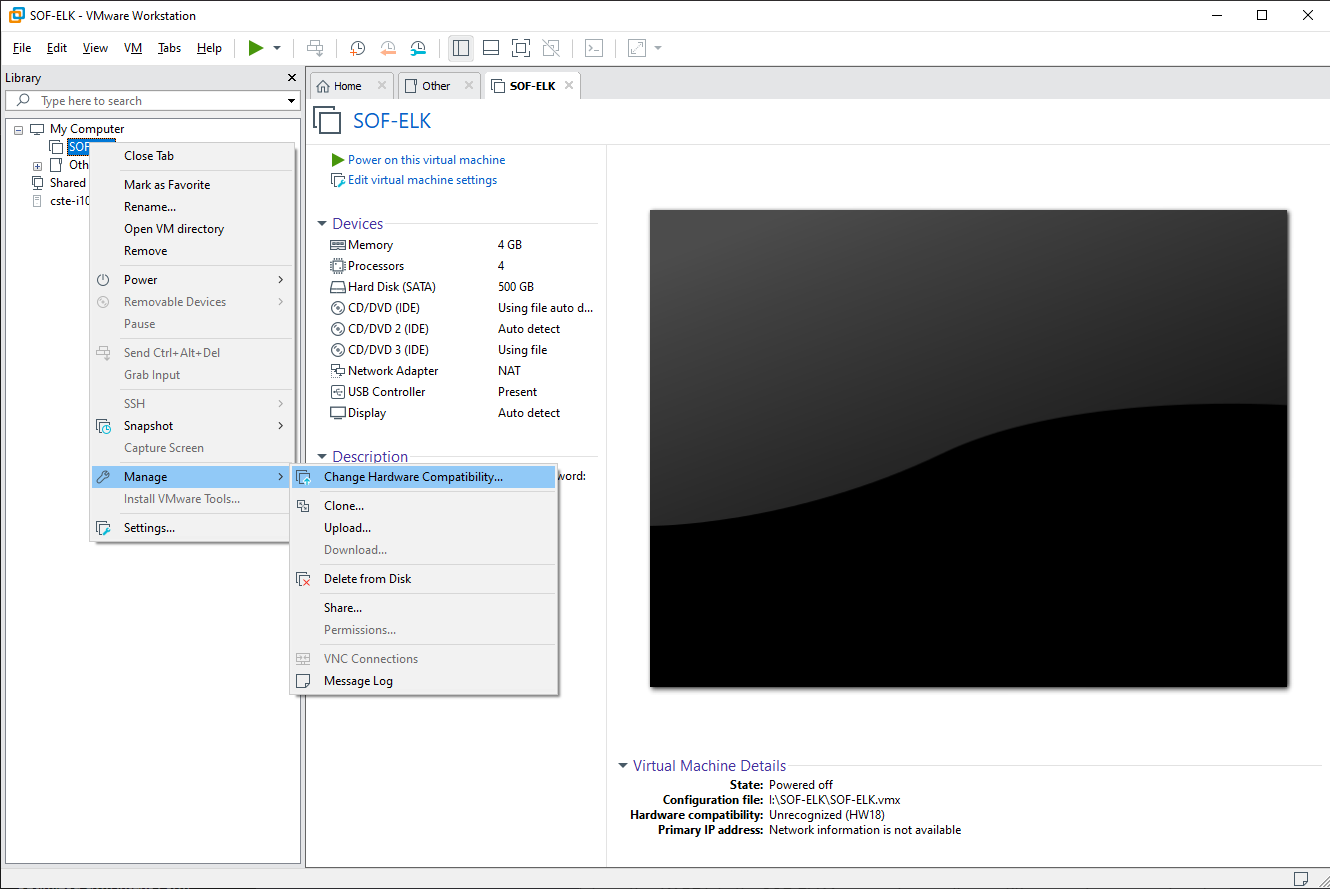Click the Display device icon
This screenshot has height=890, width=1330.
pyautogui.click(x=337, y=413)
